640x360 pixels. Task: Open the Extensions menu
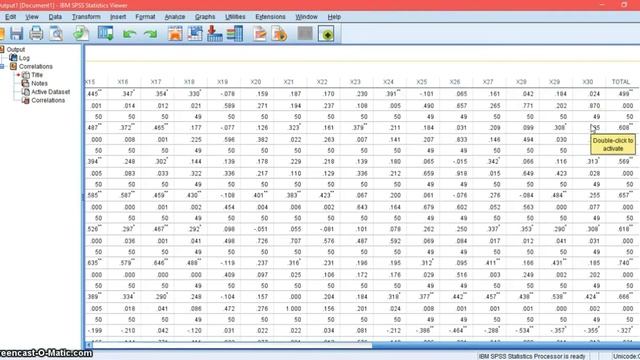270,17
